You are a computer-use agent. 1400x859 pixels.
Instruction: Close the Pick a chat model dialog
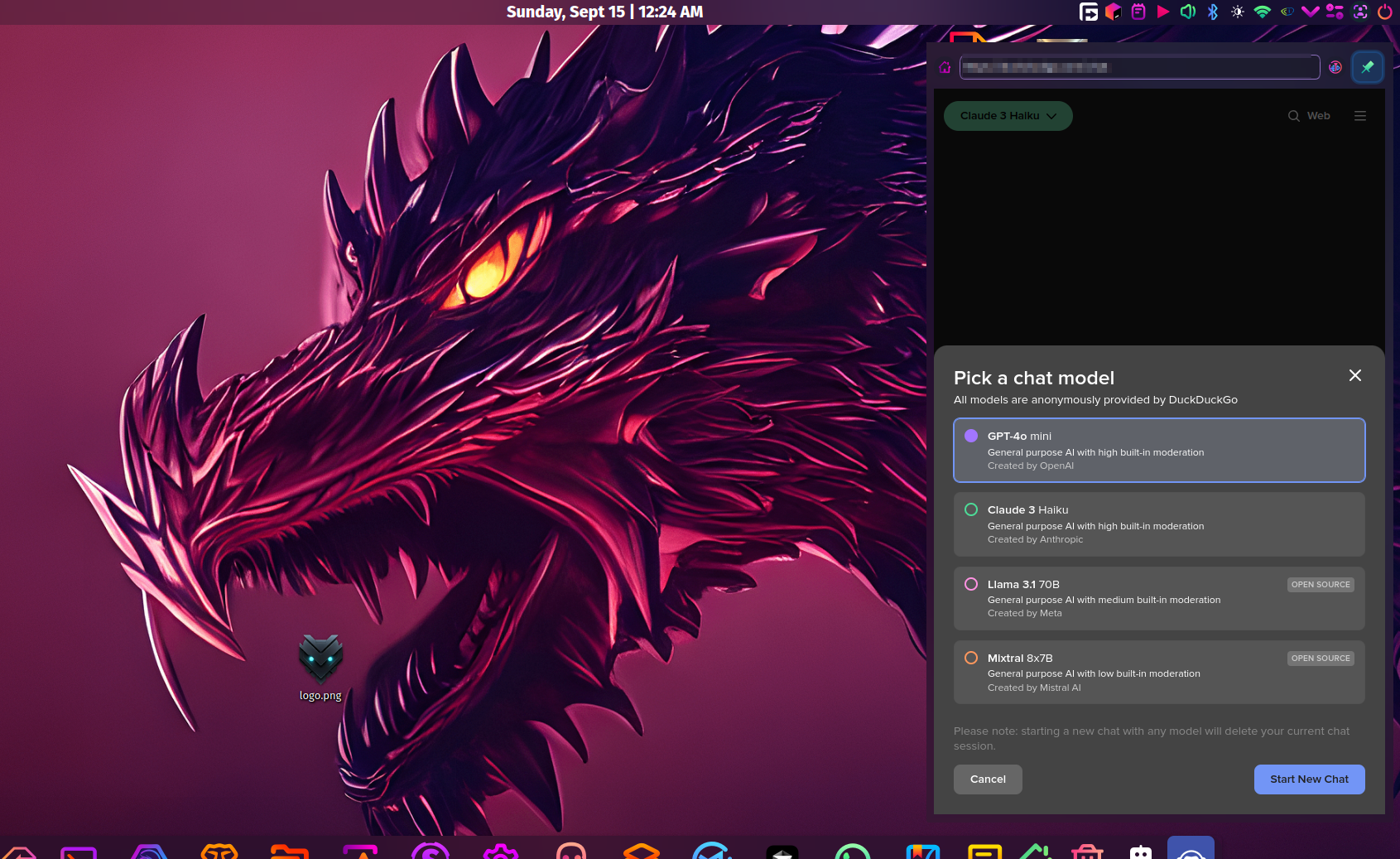(1355, 375)
